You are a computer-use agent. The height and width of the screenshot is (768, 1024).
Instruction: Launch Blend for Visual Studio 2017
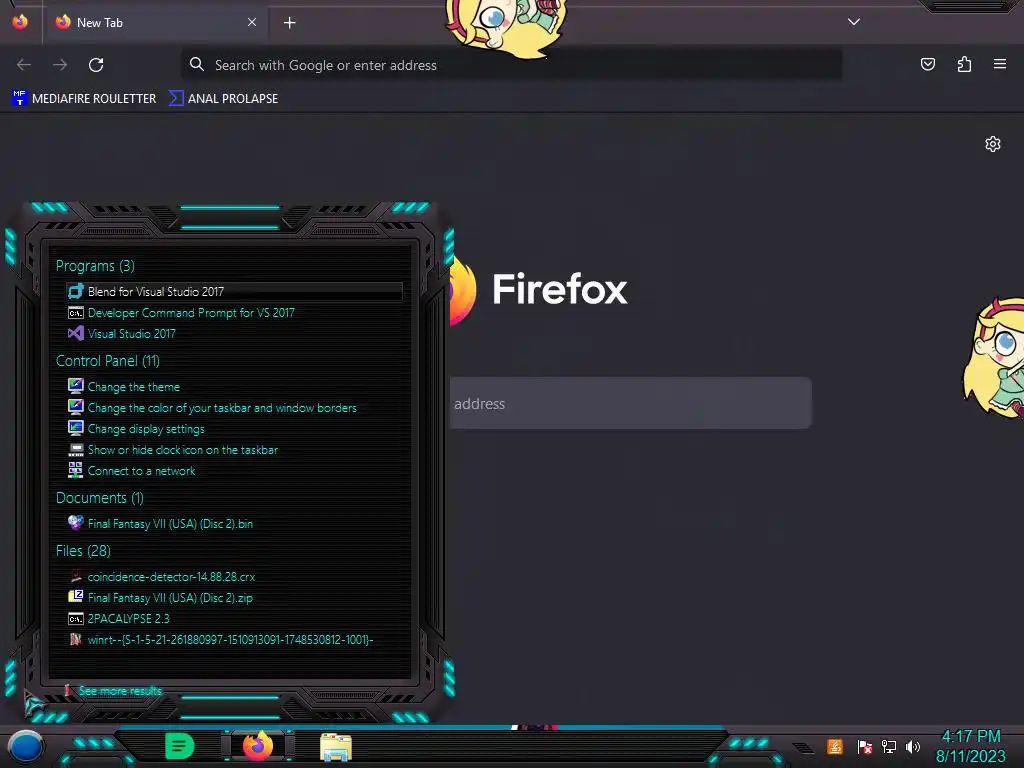[234, 291]
